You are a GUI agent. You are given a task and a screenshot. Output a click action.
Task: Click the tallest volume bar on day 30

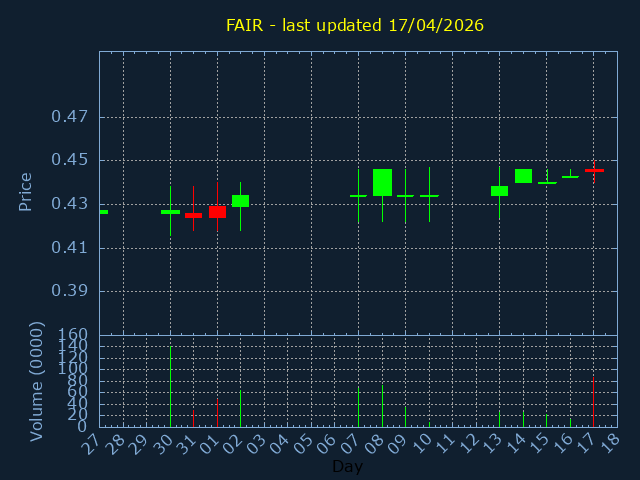(170, 386)
